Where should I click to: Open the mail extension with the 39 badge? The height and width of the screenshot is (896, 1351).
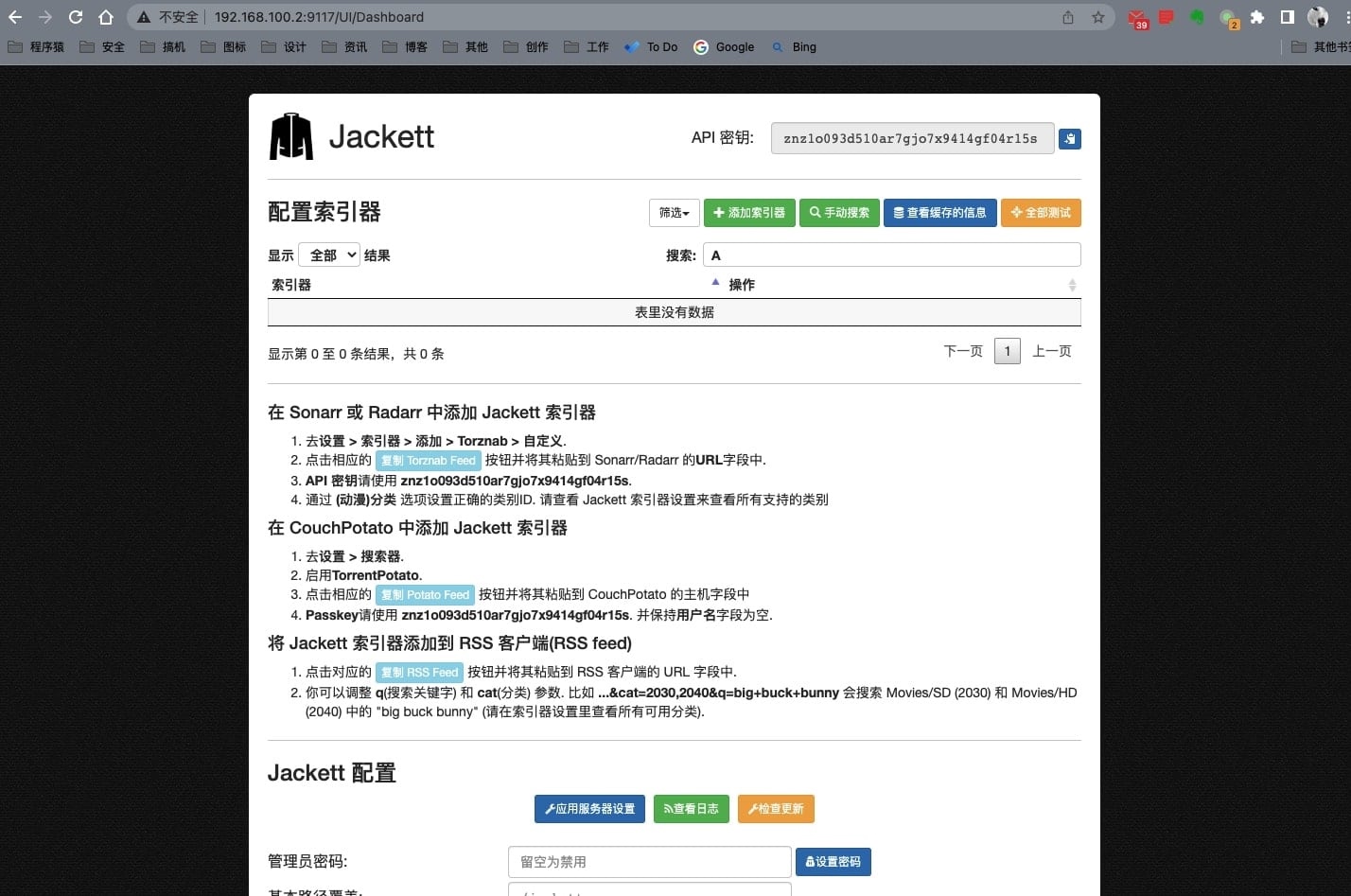coord(1137,18)
